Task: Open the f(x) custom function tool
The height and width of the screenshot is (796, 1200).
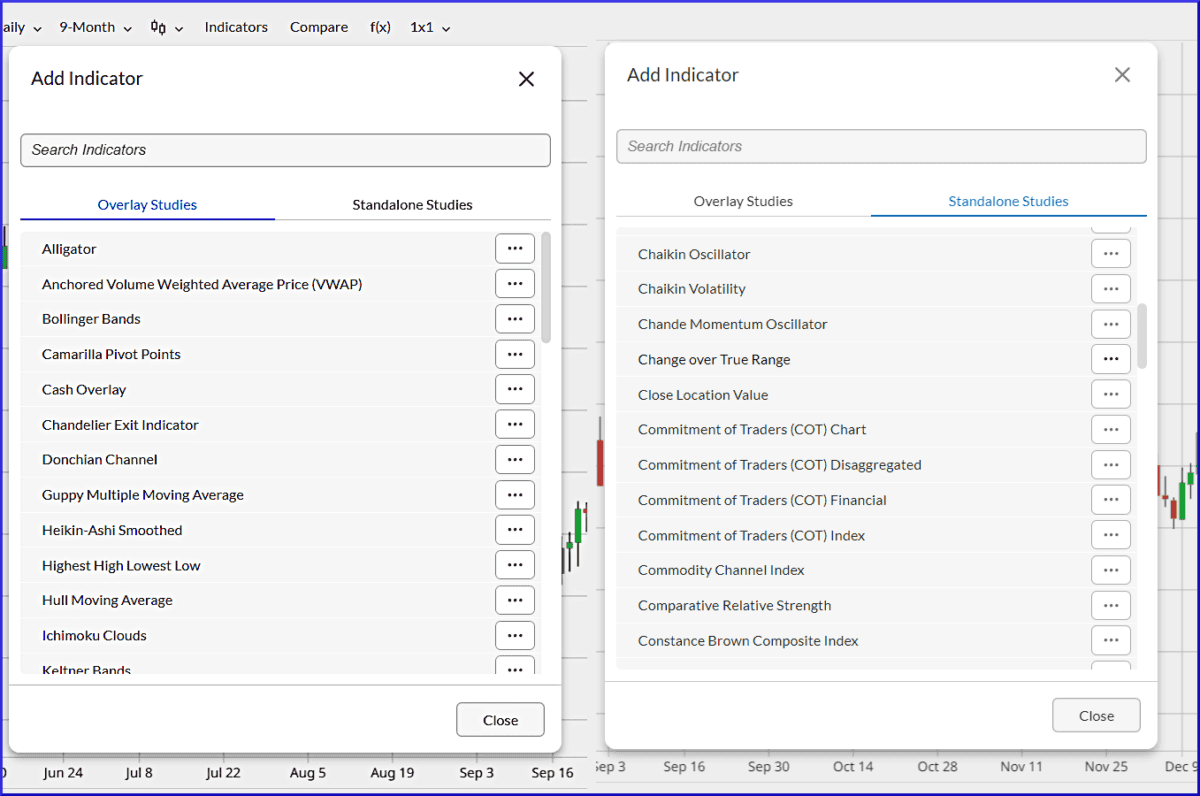Action: [380, 27]
